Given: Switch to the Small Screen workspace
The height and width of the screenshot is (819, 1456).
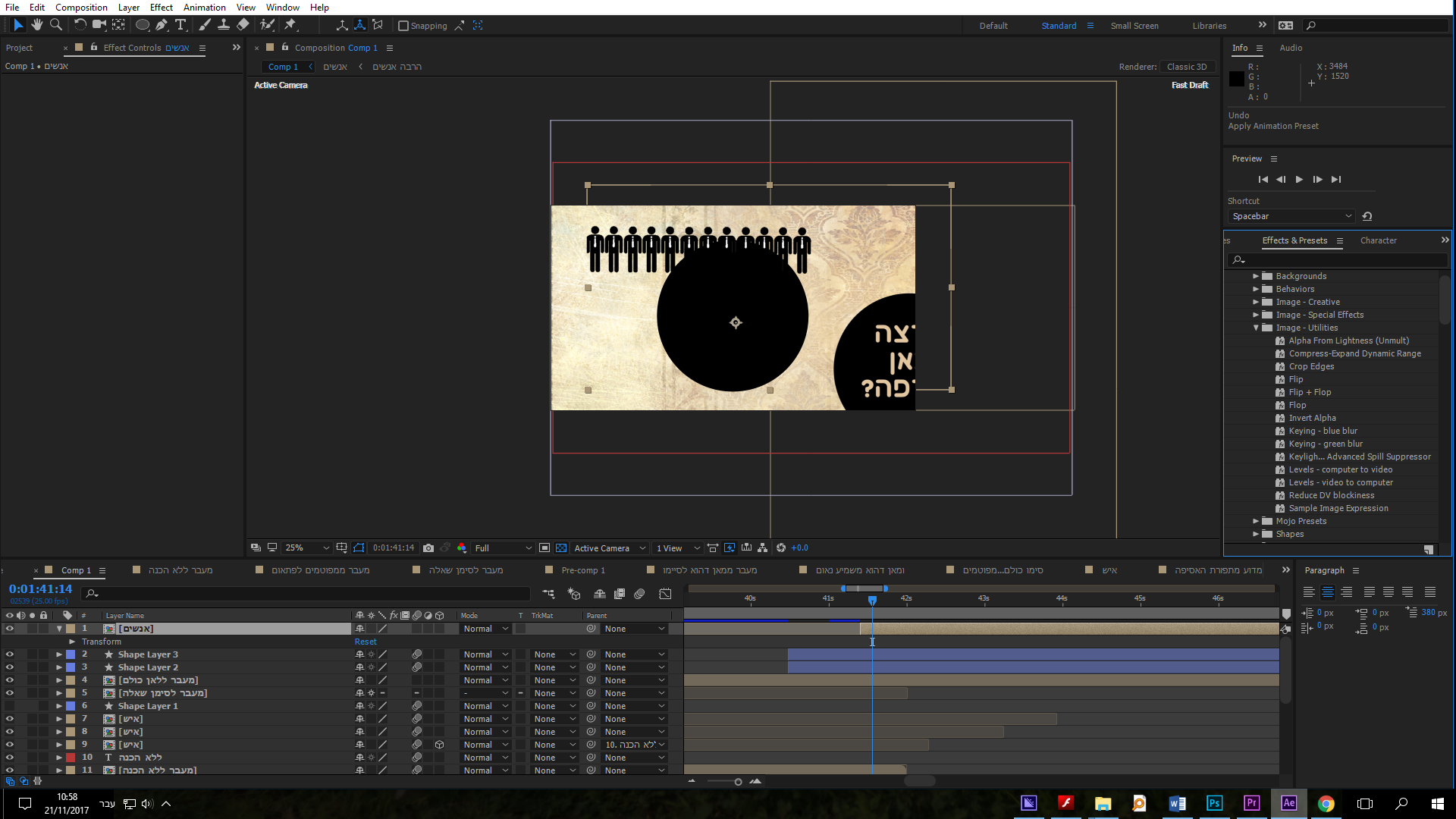Looking at the screenshot, I should [x=1134, y=26].
